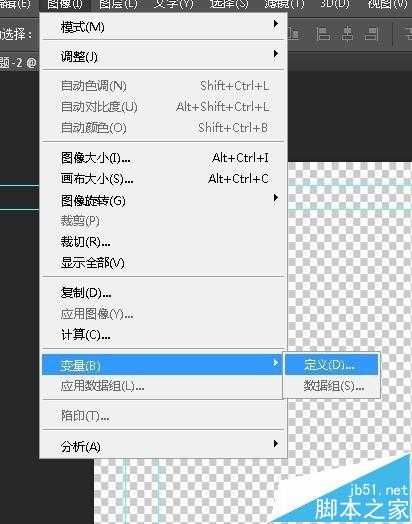The image size is (412, 524).
Task: Open the 视图(V) menu
Action: (x=387, y=4)
